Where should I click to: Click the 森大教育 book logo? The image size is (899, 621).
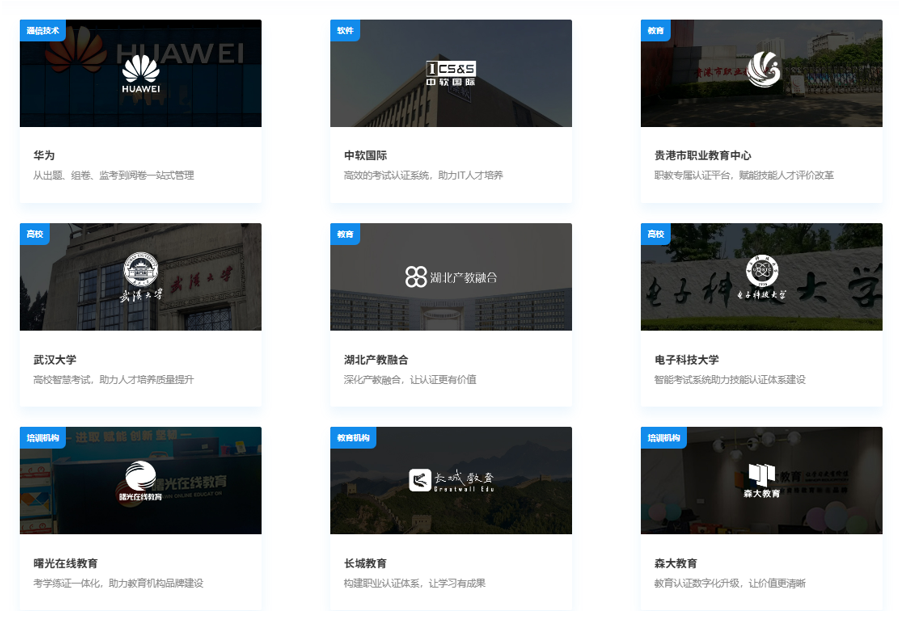tap(762, 480)
